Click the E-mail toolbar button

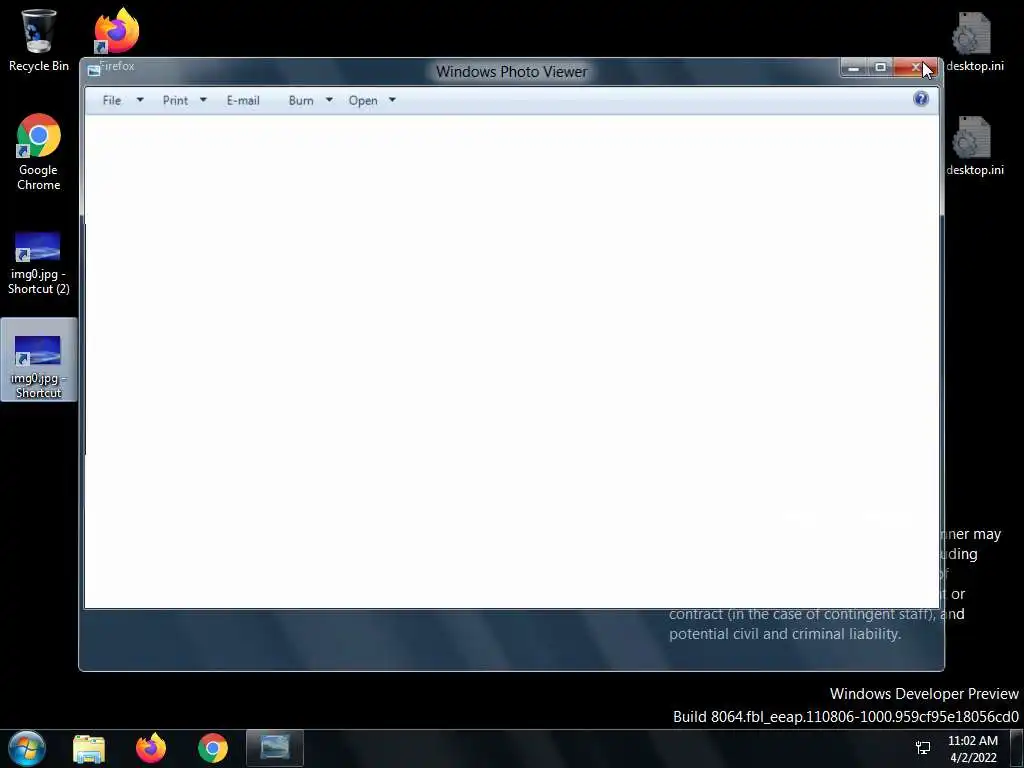point(243,101)
